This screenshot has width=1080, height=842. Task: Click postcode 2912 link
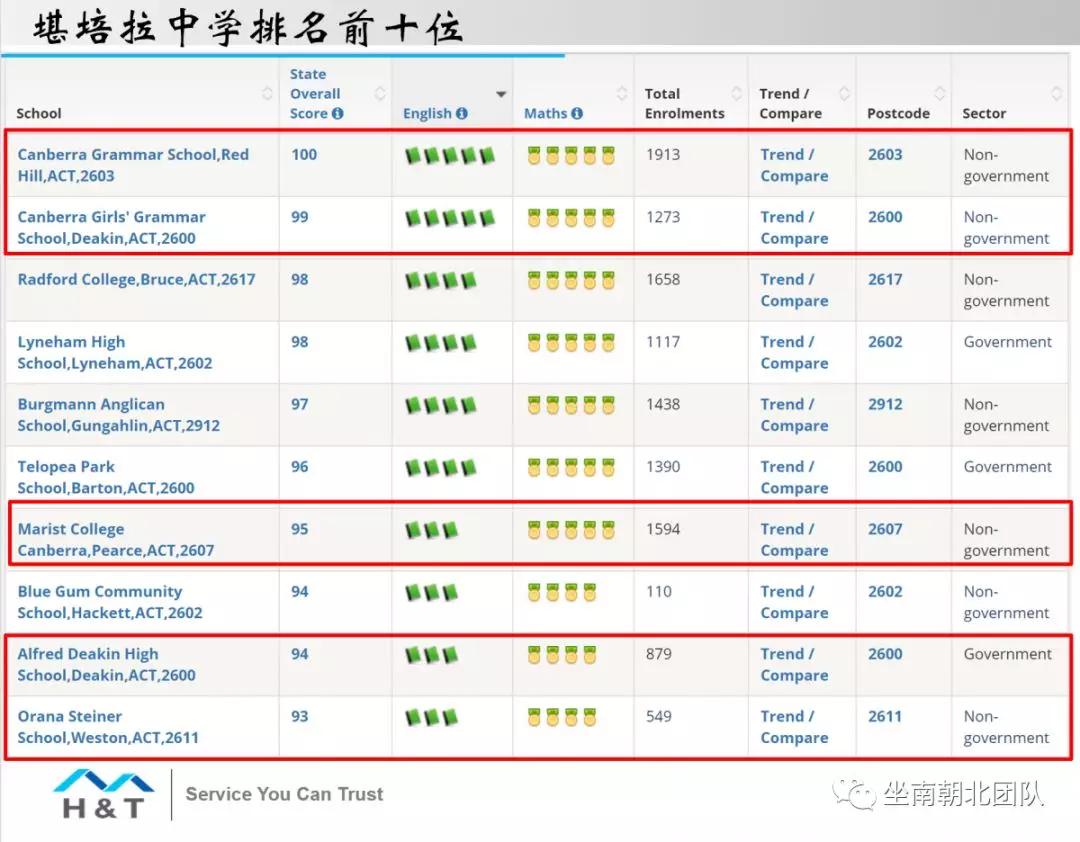pos(885,404)
